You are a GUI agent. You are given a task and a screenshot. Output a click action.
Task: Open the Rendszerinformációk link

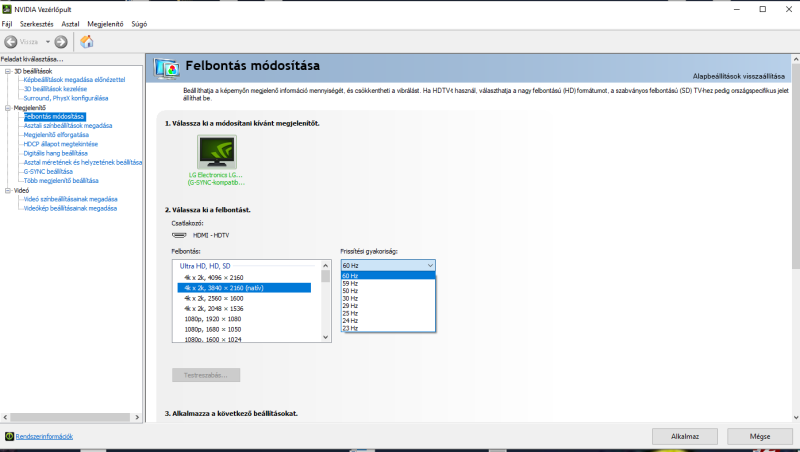[44, 437]
